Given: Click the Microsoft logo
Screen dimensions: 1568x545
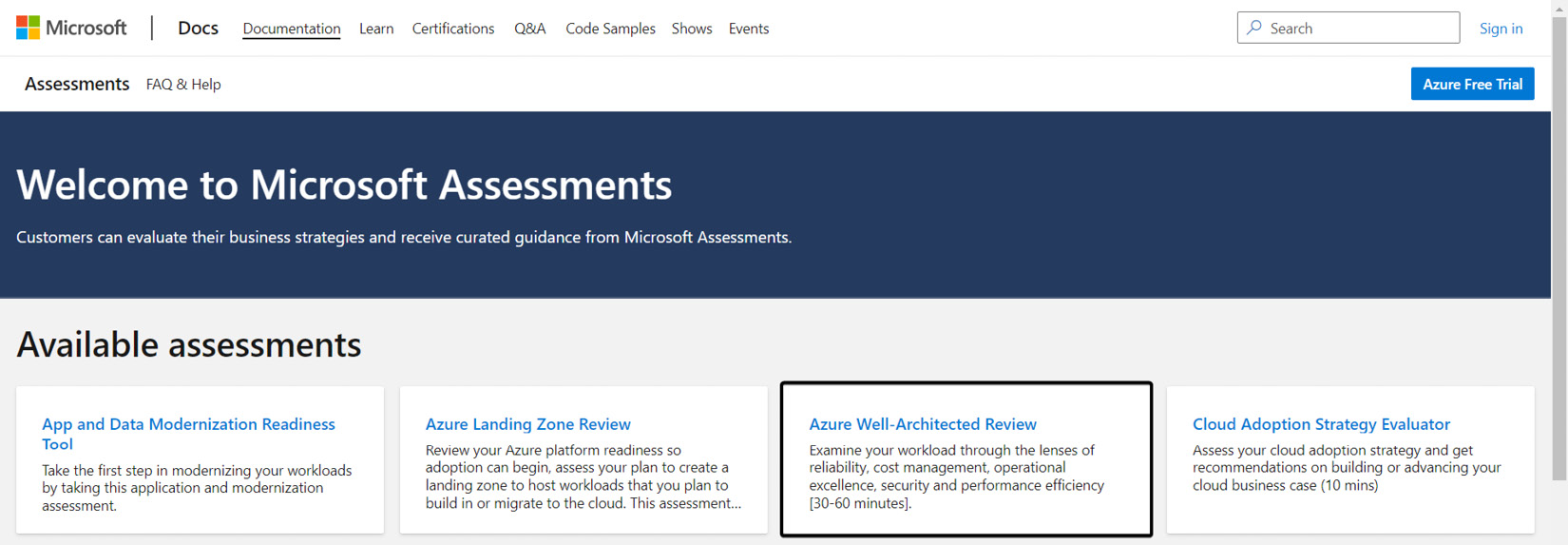Looking at the screenshot, I should coord(71,28).
